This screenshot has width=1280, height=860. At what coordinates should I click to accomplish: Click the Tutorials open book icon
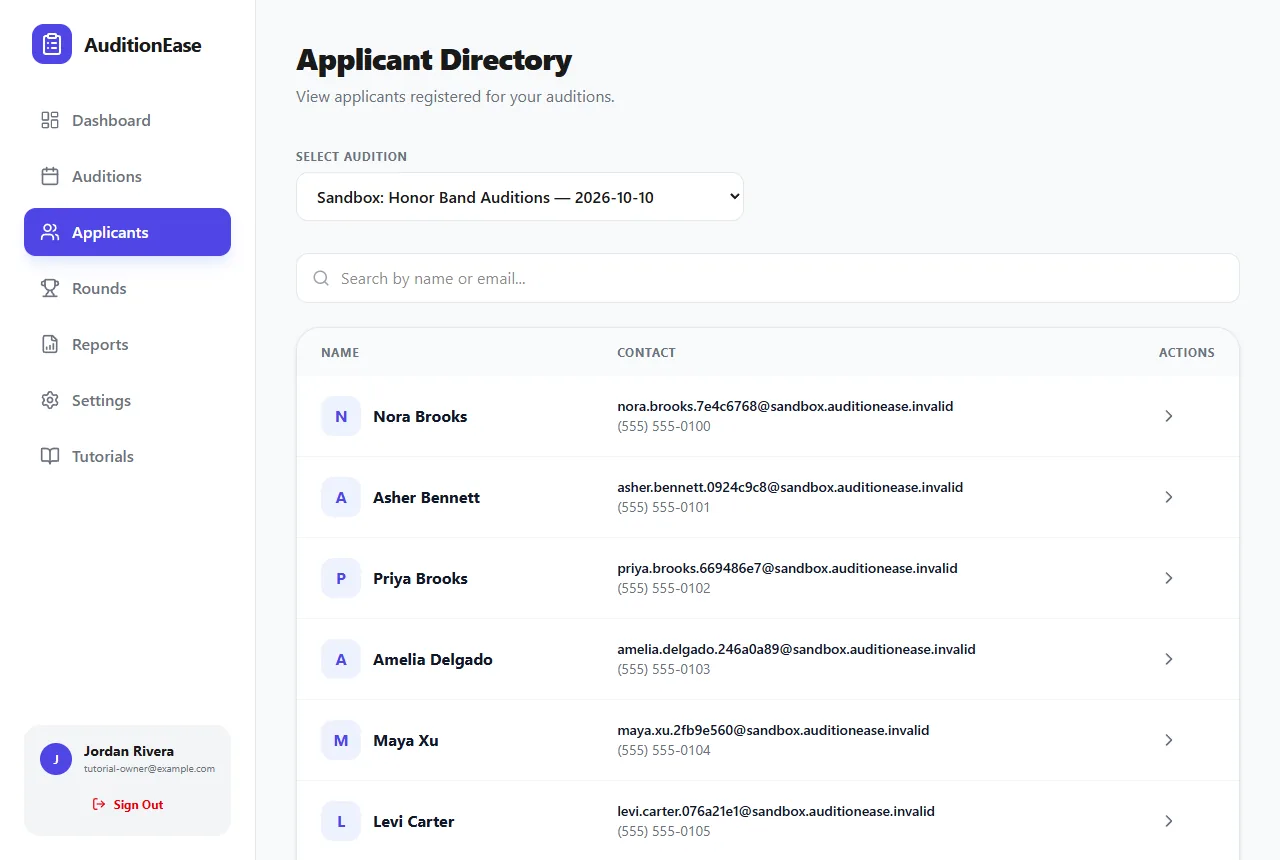50,456
